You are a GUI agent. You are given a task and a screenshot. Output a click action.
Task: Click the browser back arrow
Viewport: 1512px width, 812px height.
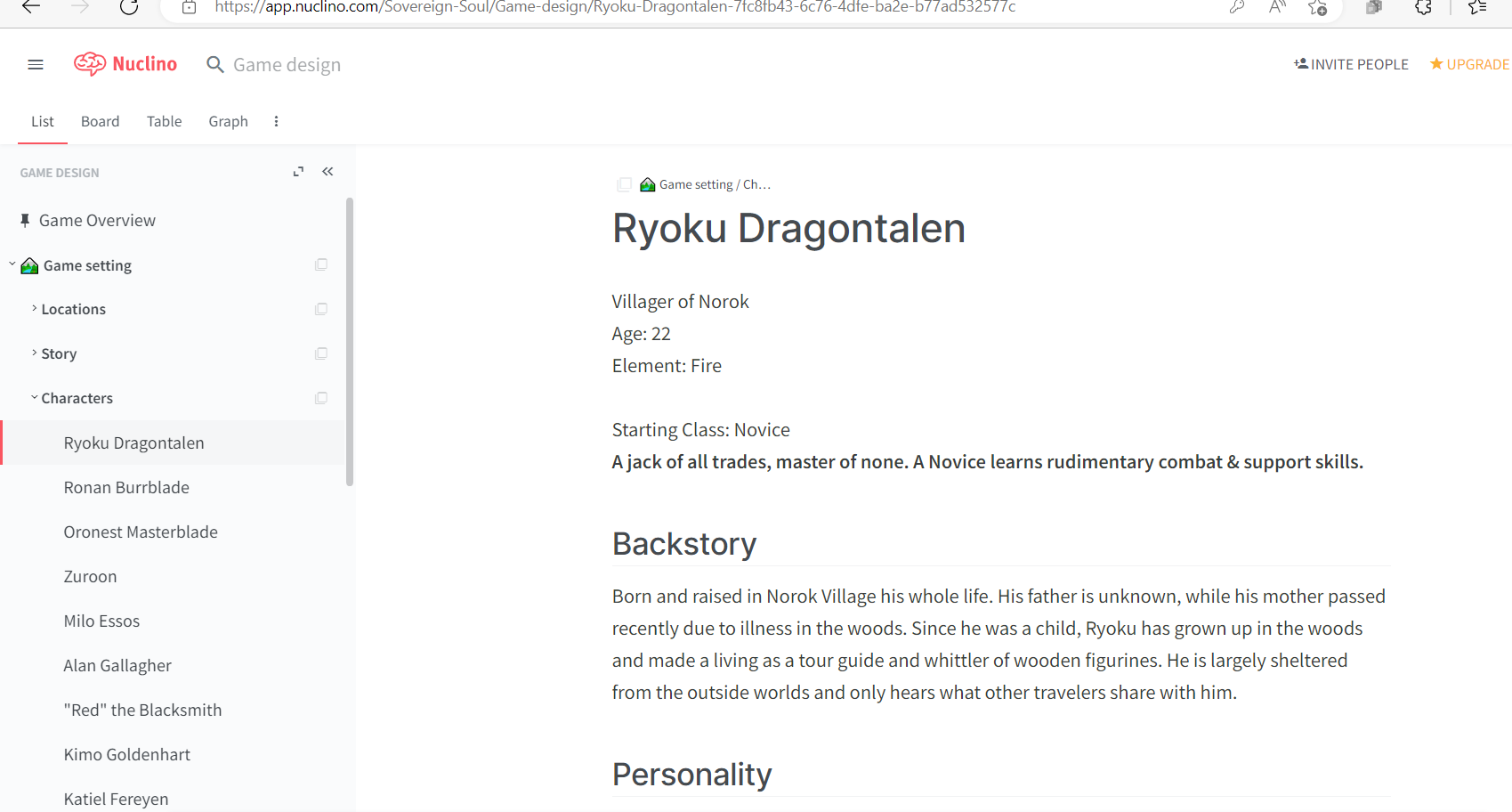coord(31,7)
